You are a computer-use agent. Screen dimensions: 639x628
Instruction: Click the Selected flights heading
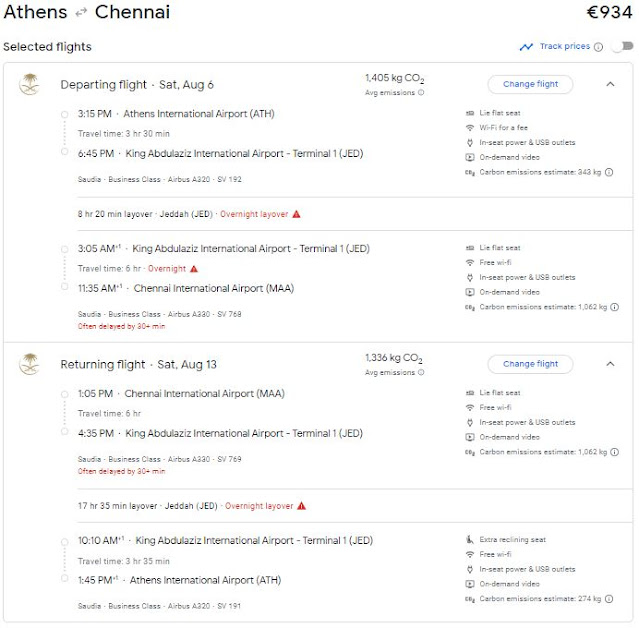tap(47, 47)
